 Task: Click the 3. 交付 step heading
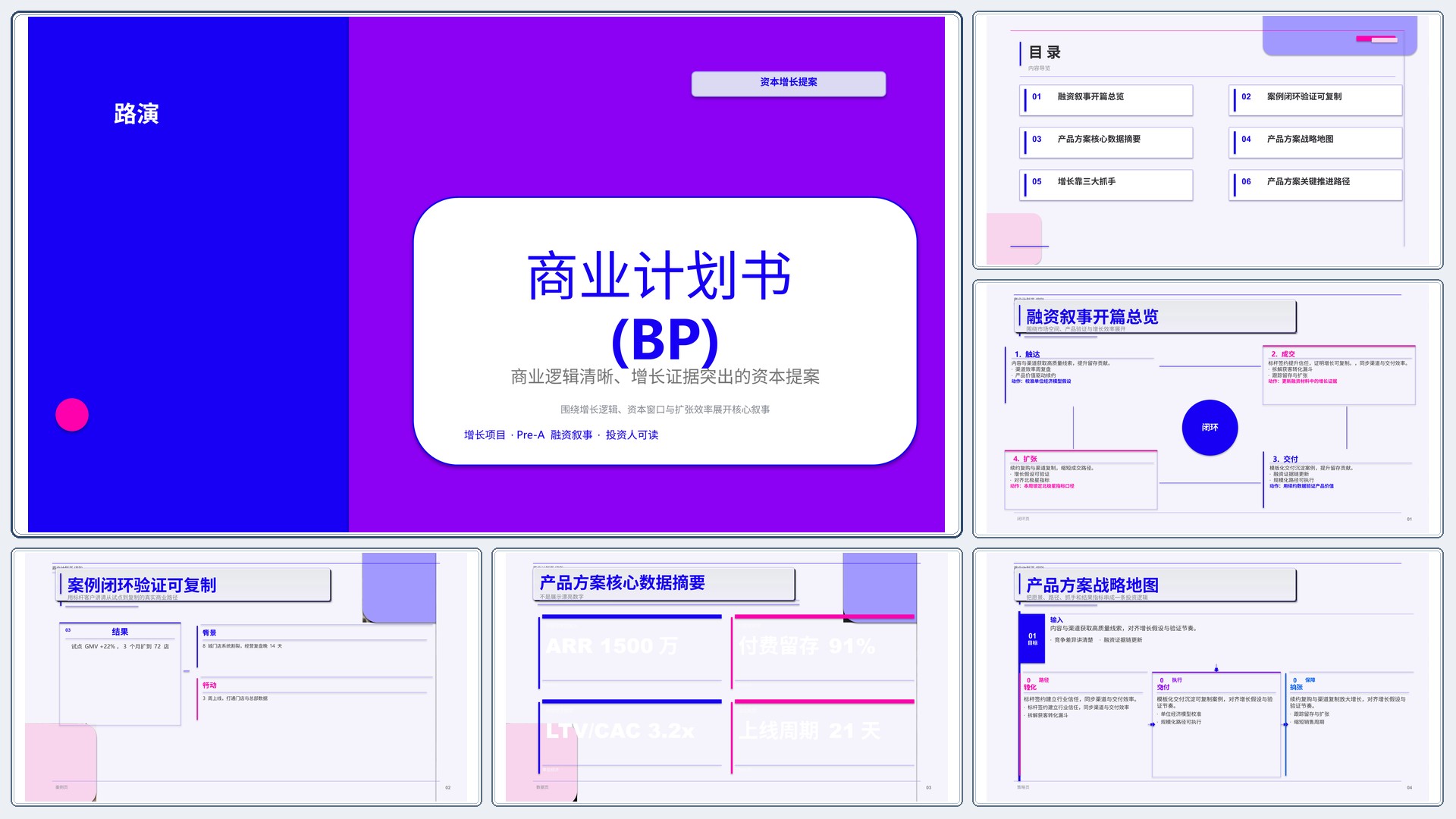pos(1285,459)
